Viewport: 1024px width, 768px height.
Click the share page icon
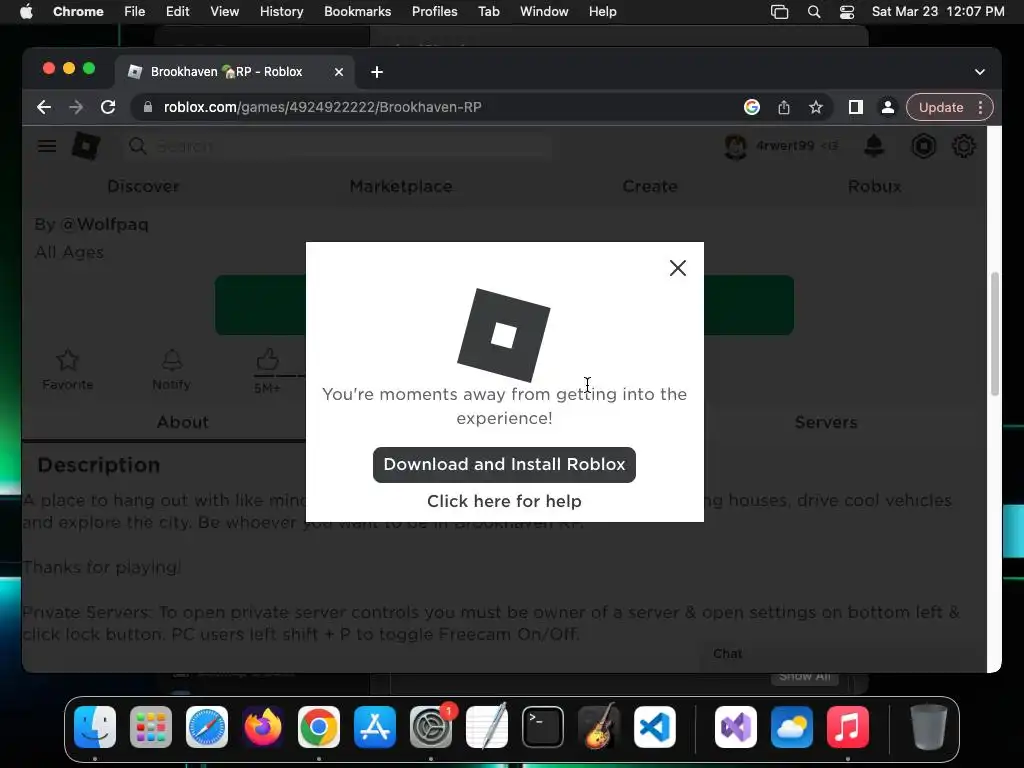(784, 107)
